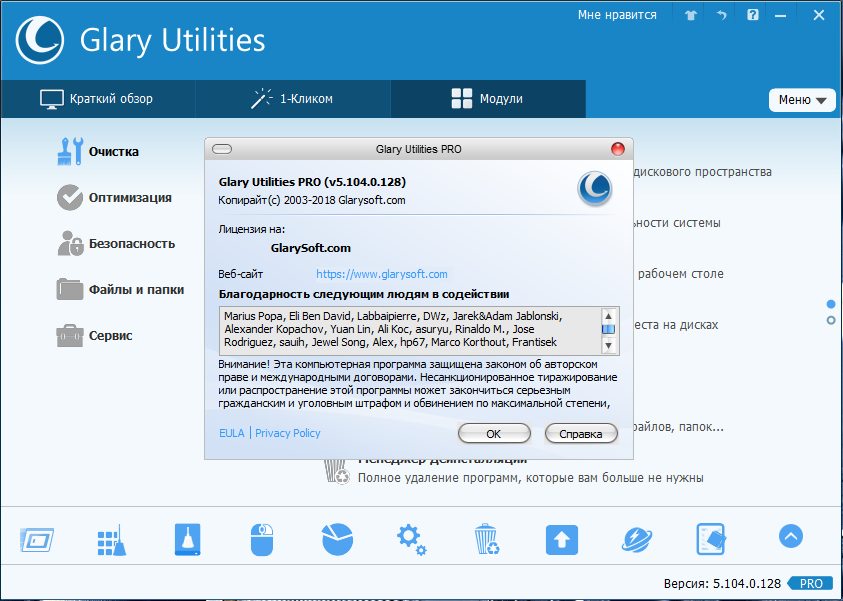The image size is (843, 601).
Task: Open the Startup Manager window icon in dock
Action: [x=37, y=539]
